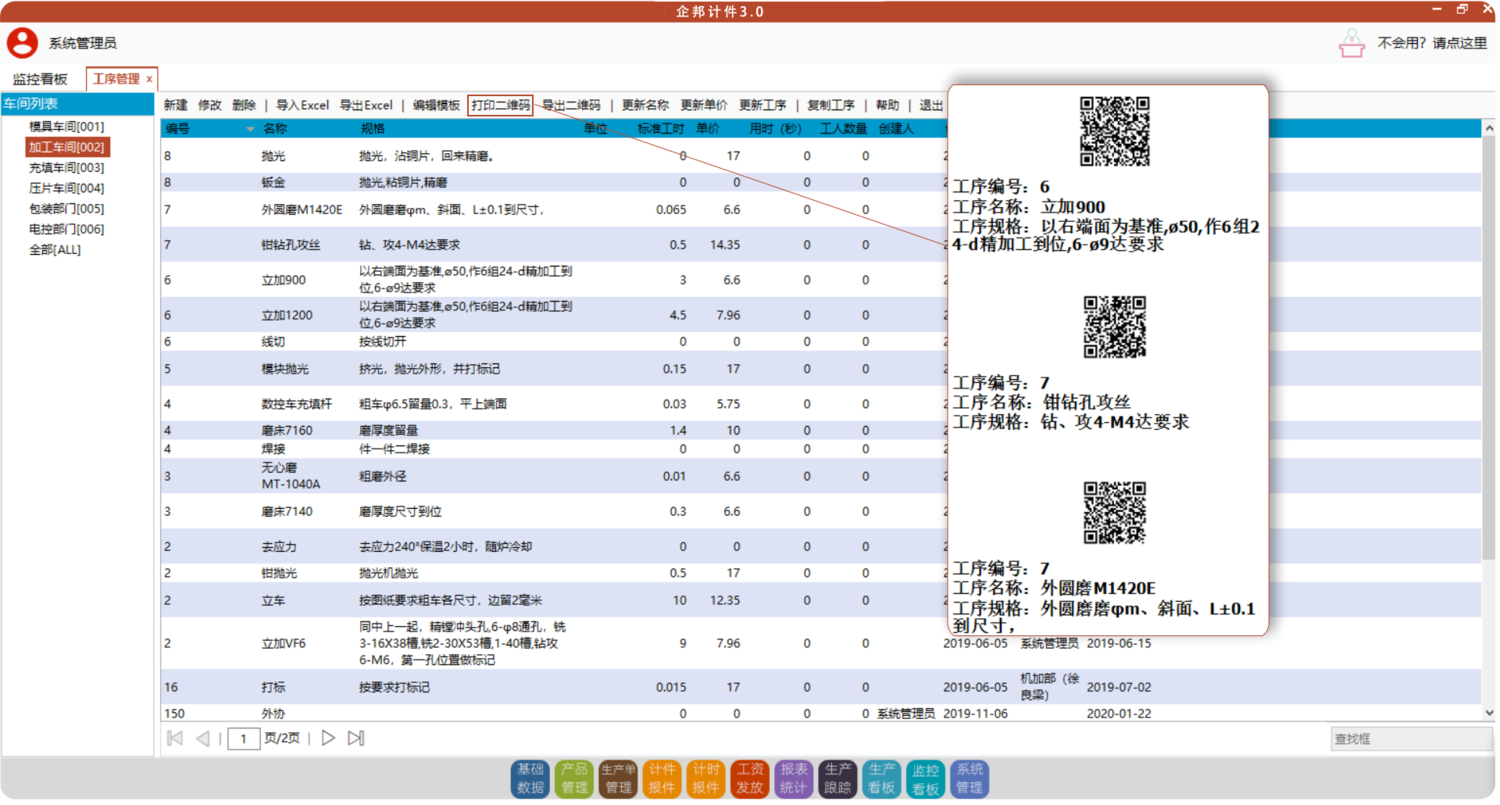Image resolution: width=1500 pixels, height=805 pixels.
Task: Open the 生产跟踪 dark icon
Action: [838, 778]
